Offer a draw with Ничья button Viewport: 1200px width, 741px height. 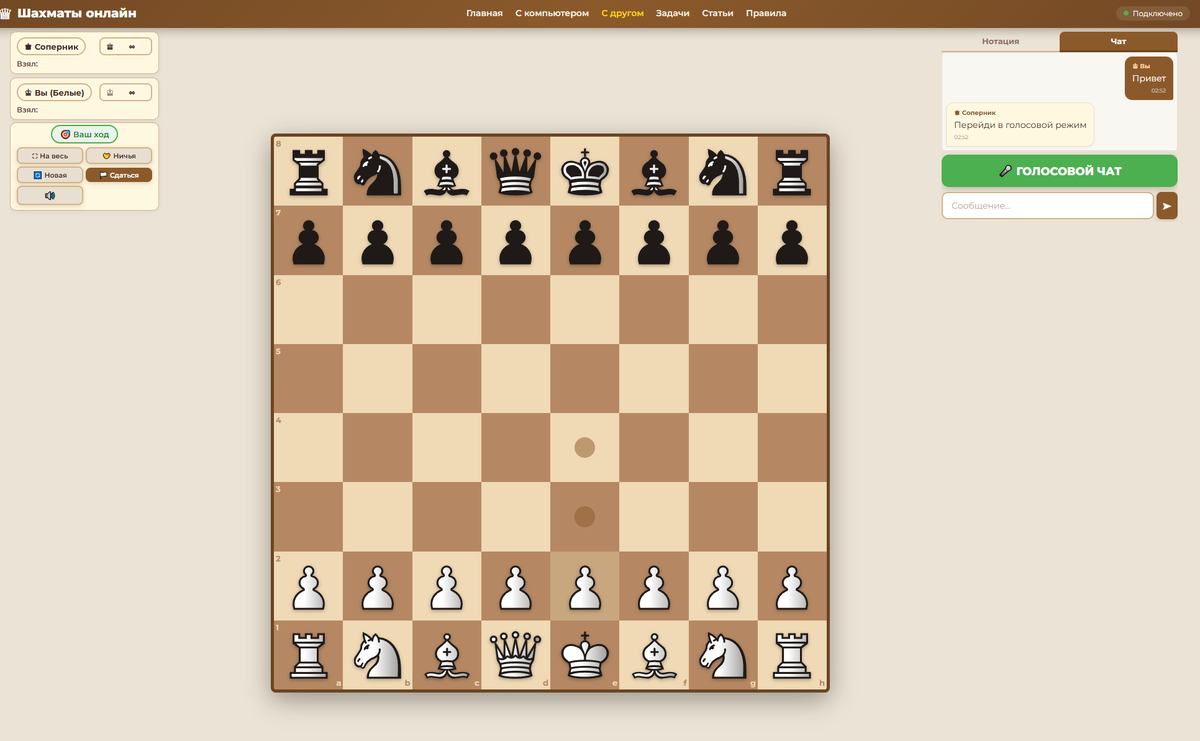tap(119, 155)
